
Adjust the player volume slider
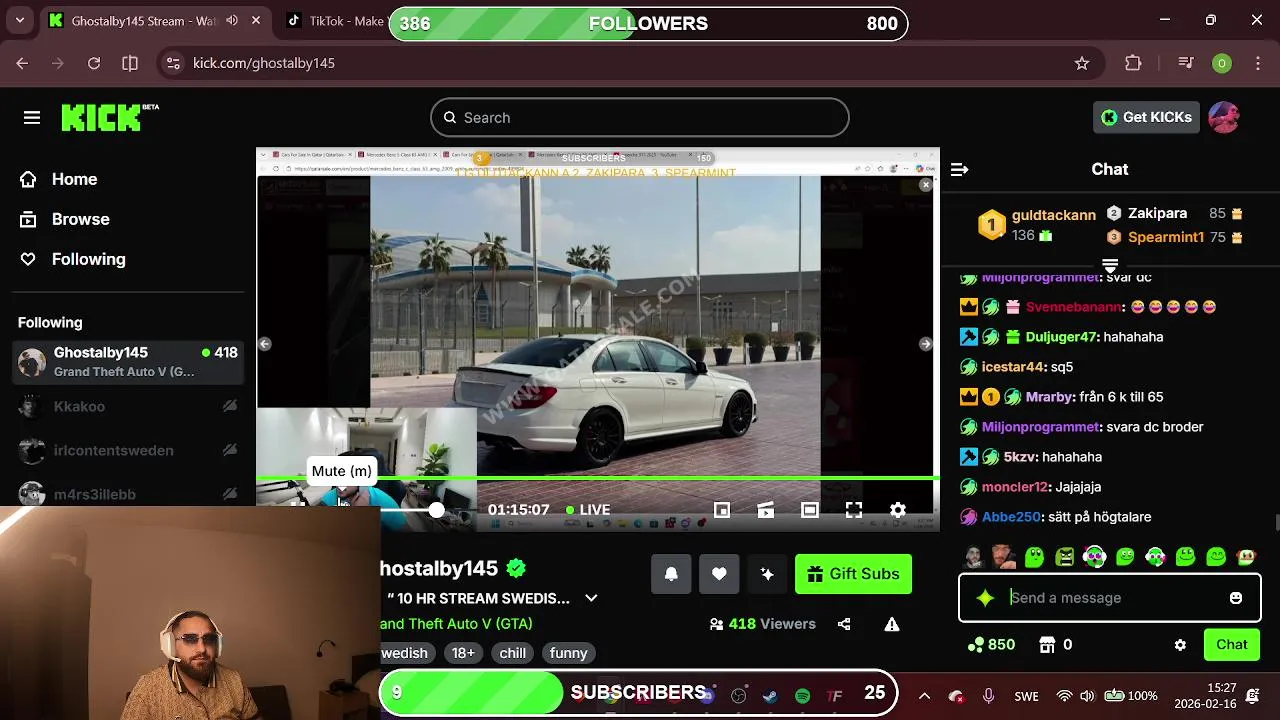(x=408, y=510)
